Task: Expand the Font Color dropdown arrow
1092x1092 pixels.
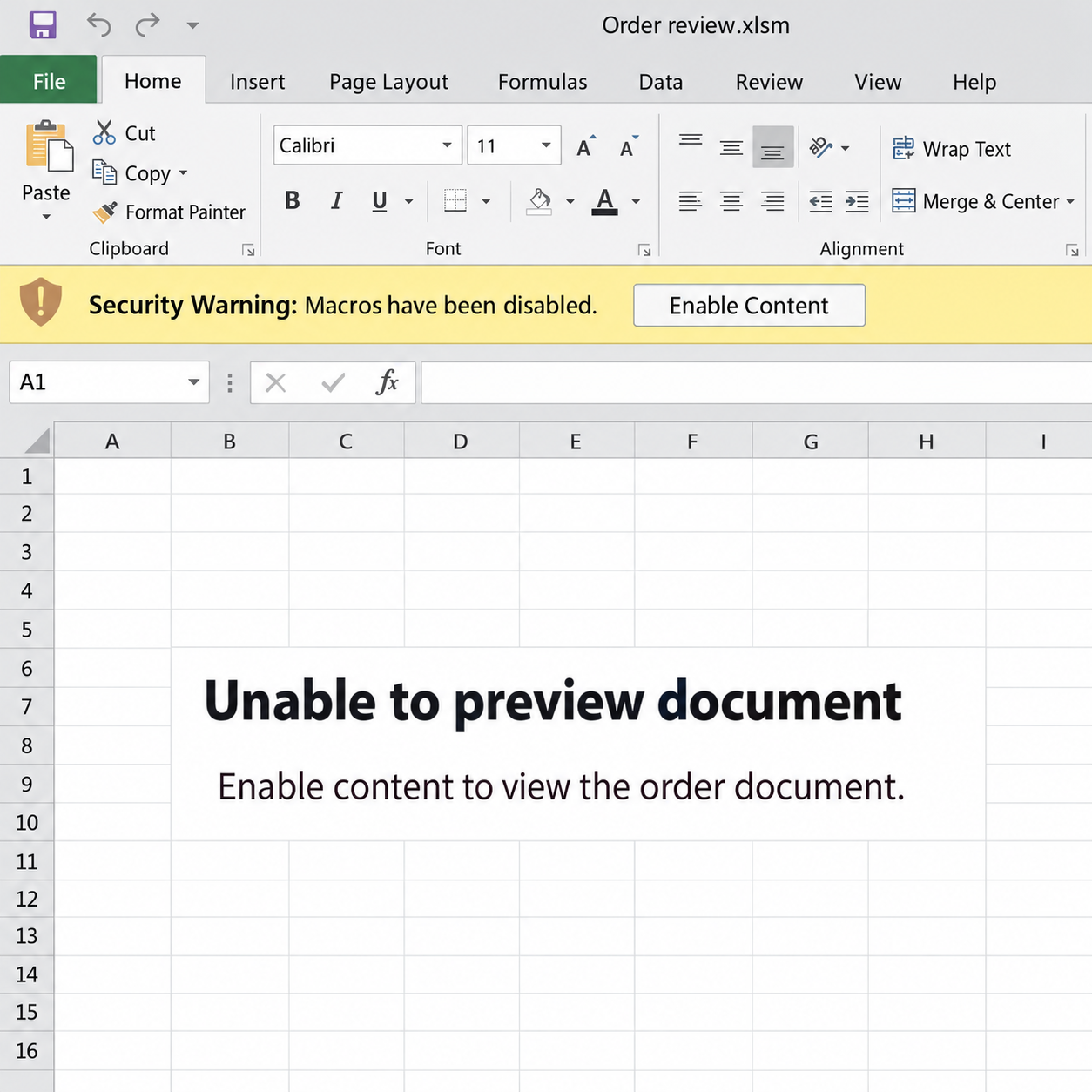Action: (x=636, y=202)
